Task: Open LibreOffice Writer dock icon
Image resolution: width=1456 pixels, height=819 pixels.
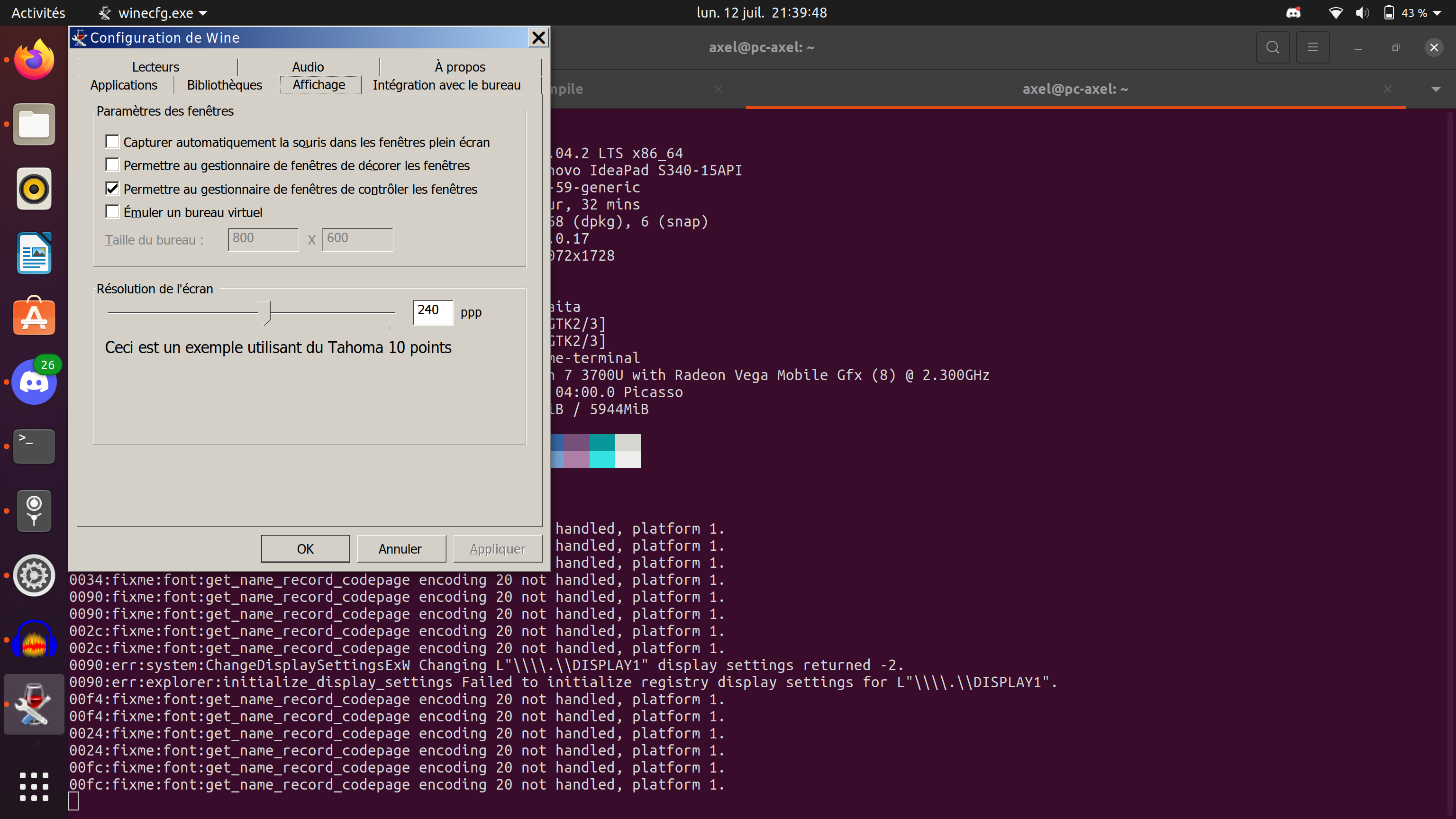Action: pos(34,253)
